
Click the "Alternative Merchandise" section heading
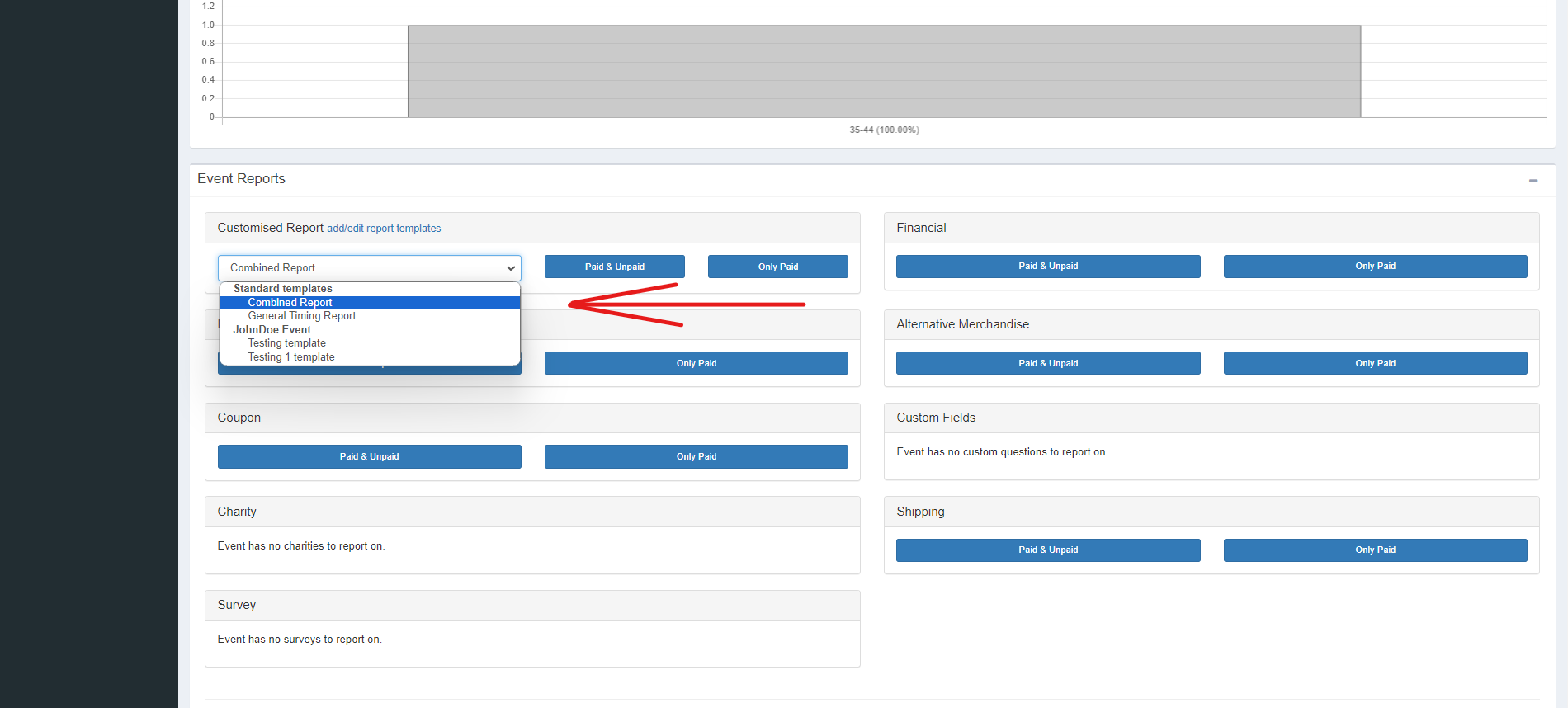click(963, 324)
